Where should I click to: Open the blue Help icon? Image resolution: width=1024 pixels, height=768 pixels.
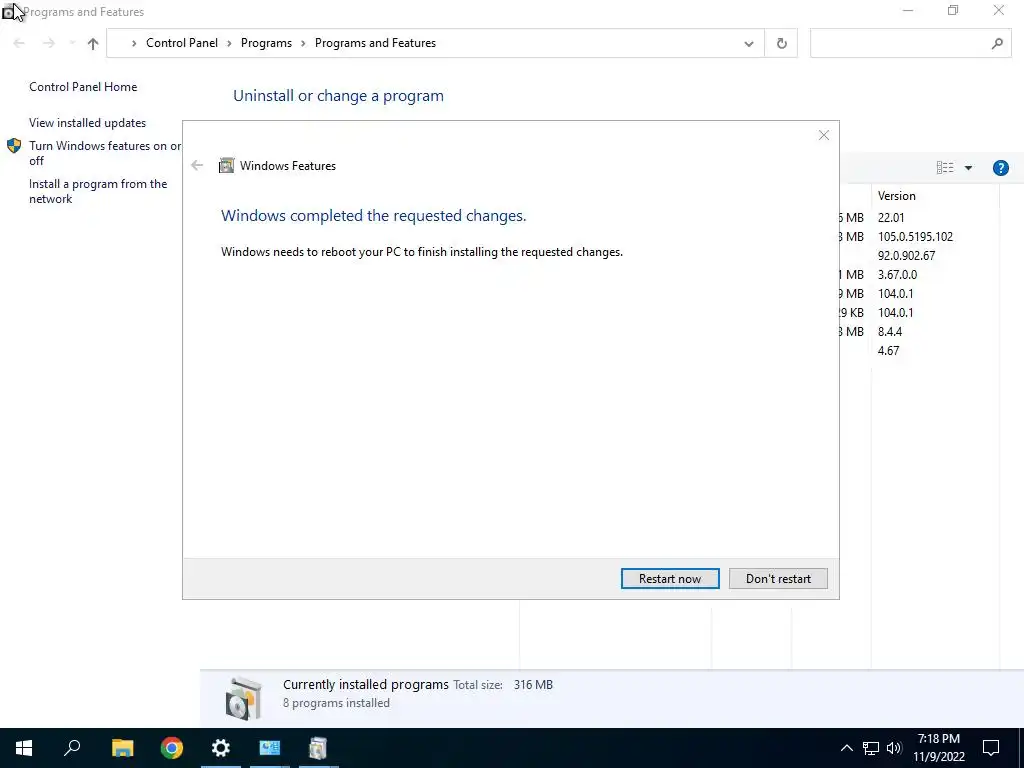click(x=1000, y=168)
